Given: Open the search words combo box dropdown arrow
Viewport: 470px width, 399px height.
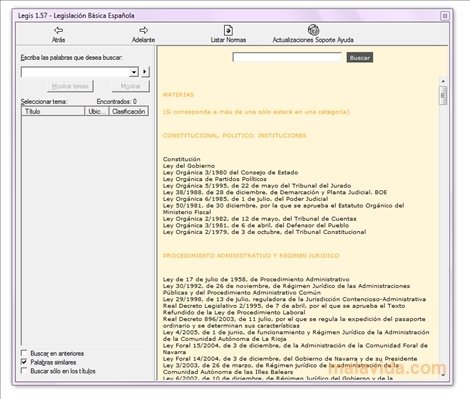Looking at the screenshot, I should click(x=134, y=72).
